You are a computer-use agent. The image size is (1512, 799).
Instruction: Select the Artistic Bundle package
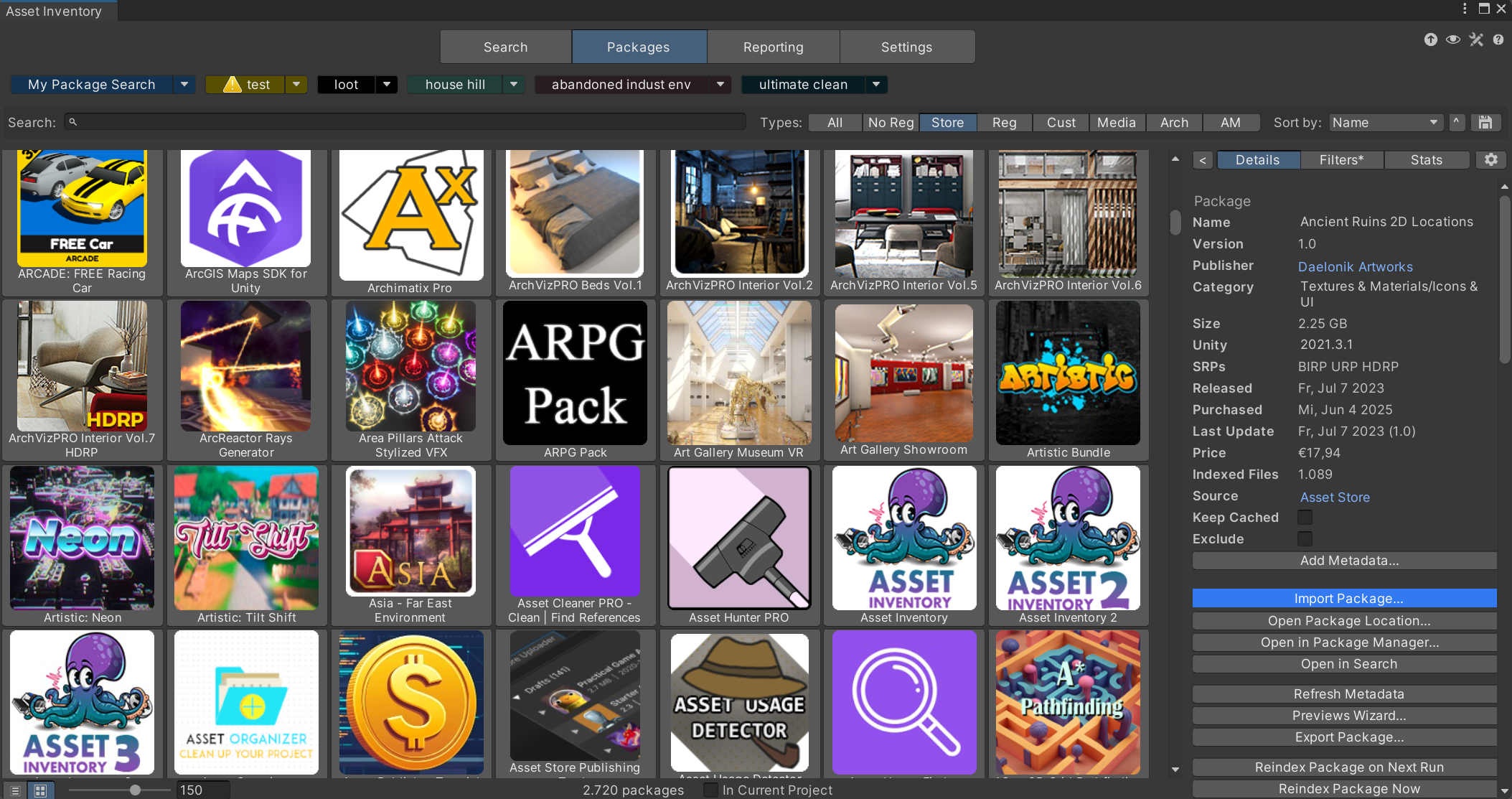tap(1069, 380)
